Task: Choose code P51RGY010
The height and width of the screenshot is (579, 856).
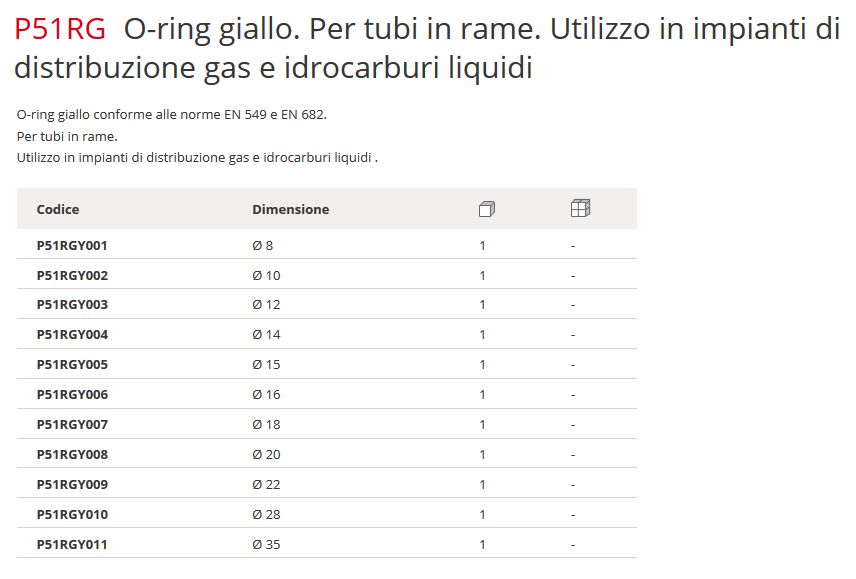Action: pyautogui.click(x=72, y=515)
